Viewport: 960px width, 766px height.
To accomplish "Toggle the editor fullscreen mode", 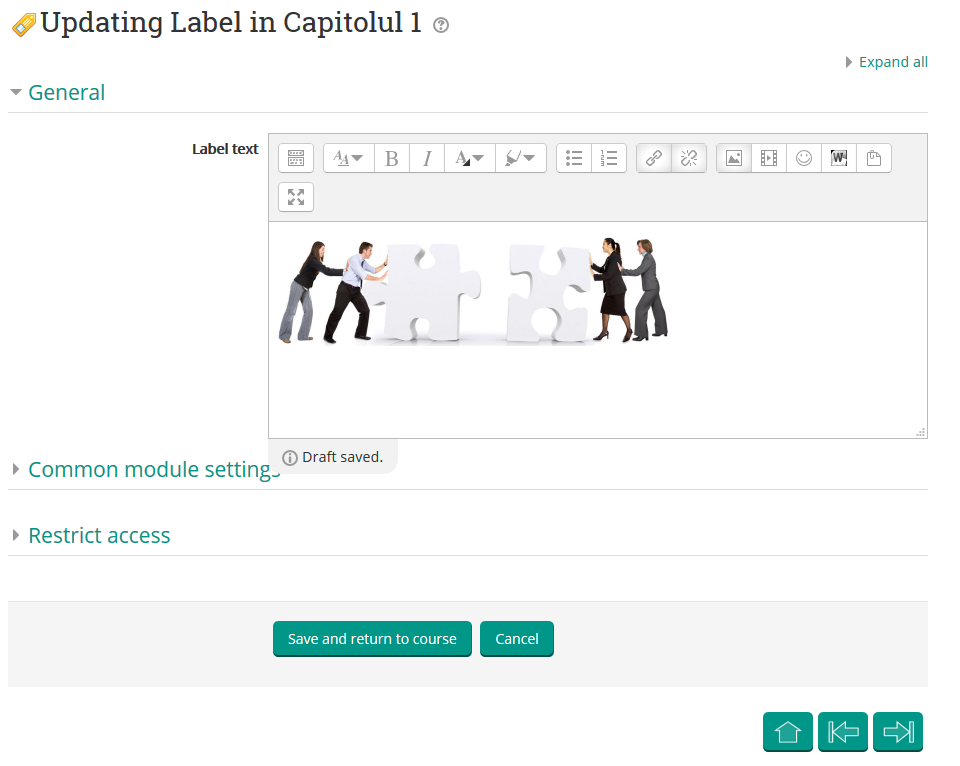I will point(295,197).
